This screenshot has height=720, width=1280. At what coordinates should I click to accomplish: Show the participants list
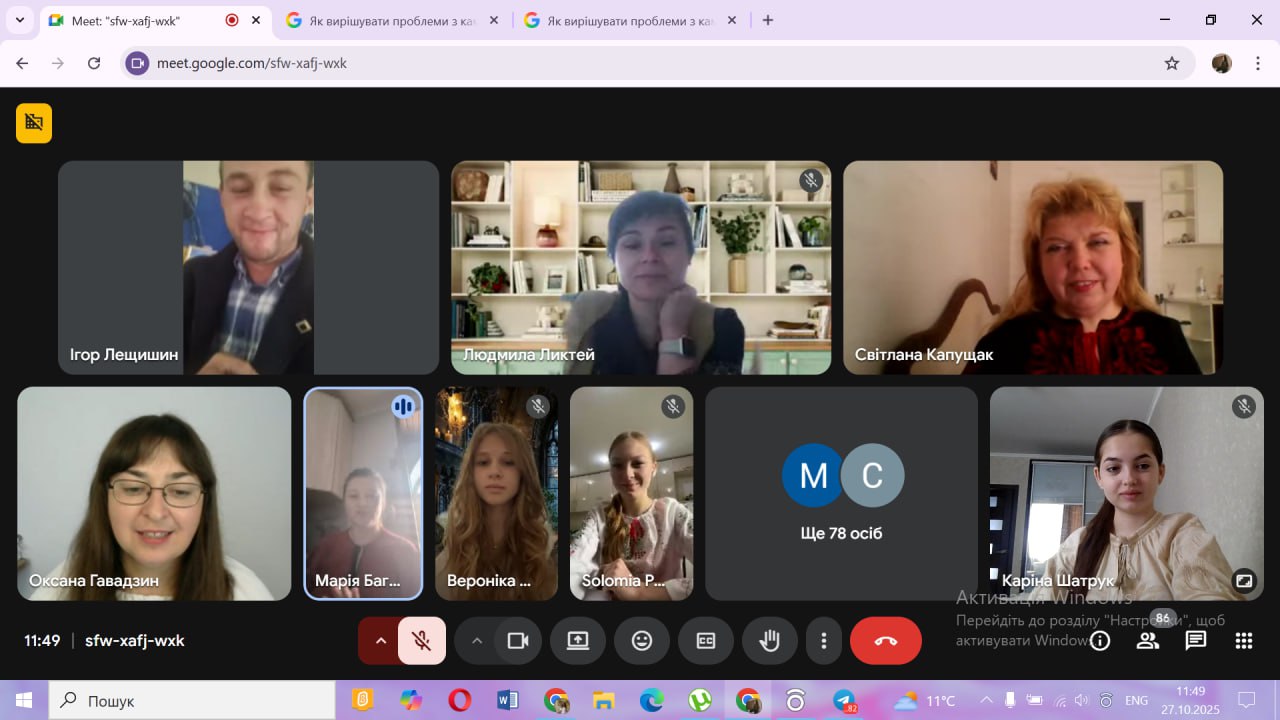(x=1148, y=641)
